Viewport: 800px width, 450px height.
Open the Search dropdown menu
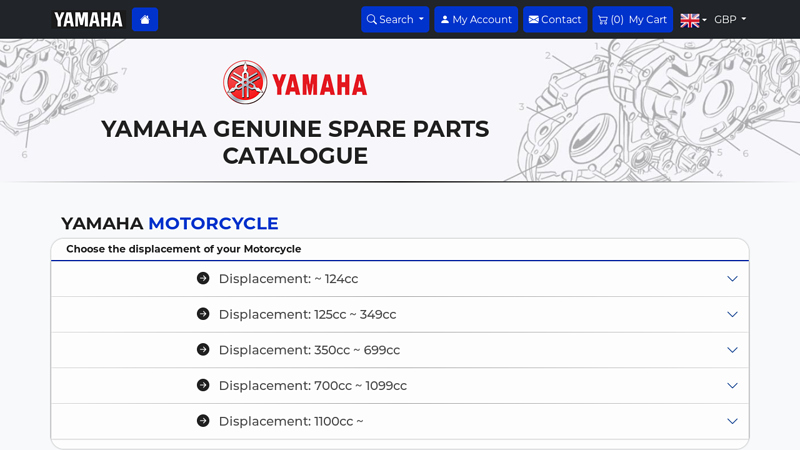395,19
